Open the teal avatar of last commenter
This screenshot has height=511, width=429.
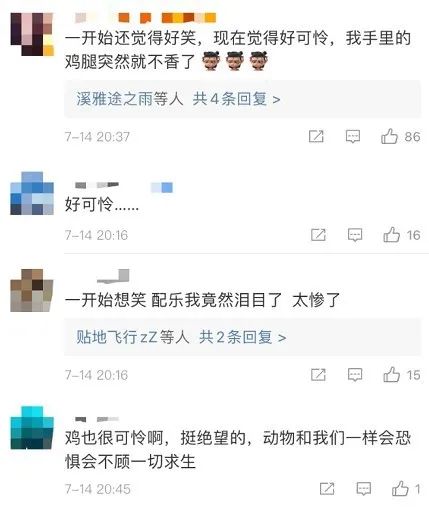pyautogui.click(x=32, y=428)
